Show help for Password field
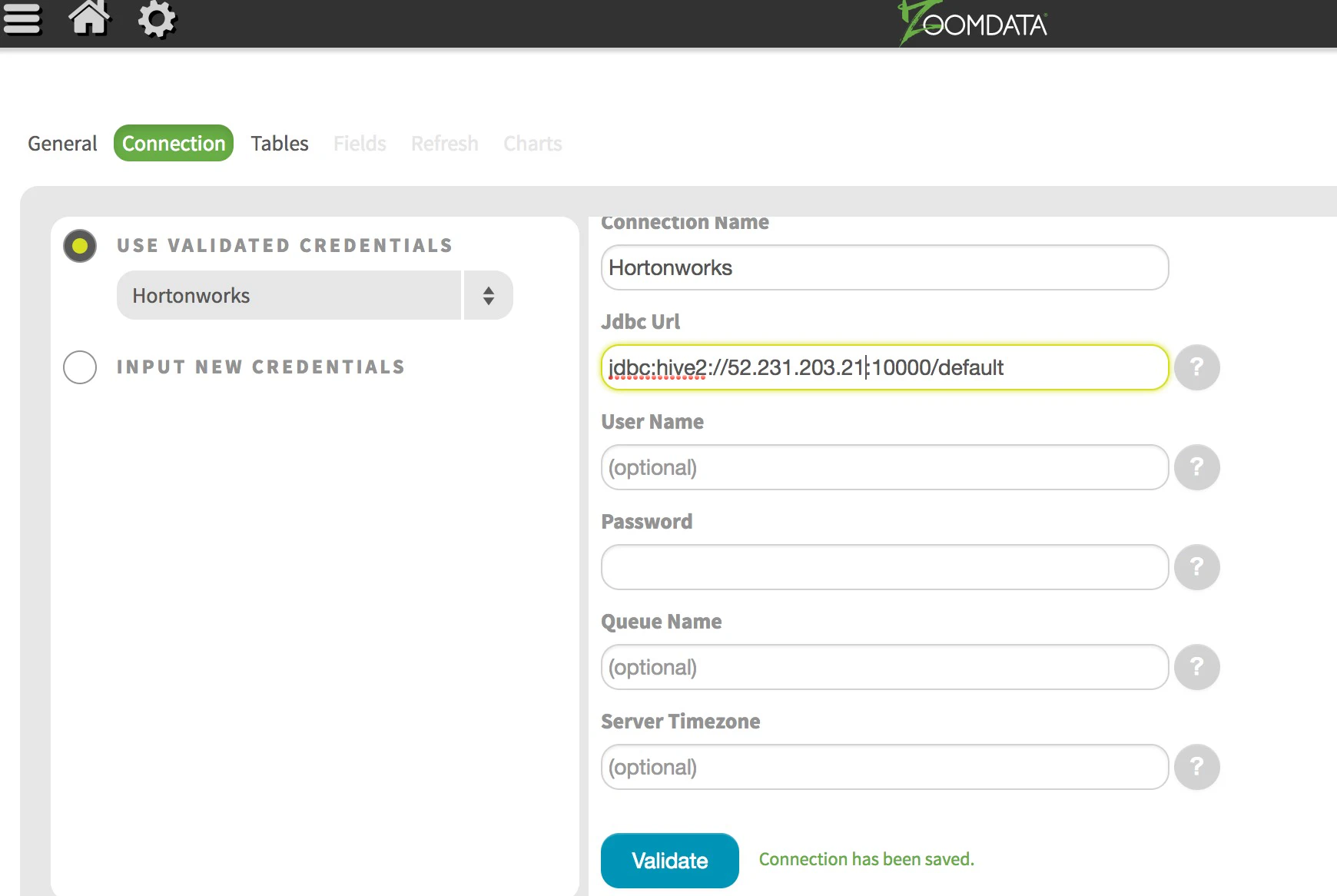The height and width of the screenshot is (896, 1337). 1196,567
